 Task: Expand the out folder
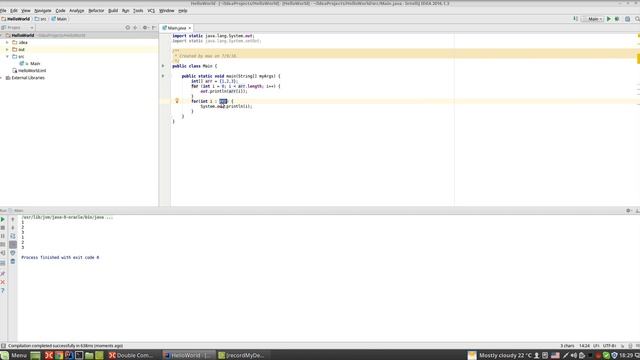(7, 49)
